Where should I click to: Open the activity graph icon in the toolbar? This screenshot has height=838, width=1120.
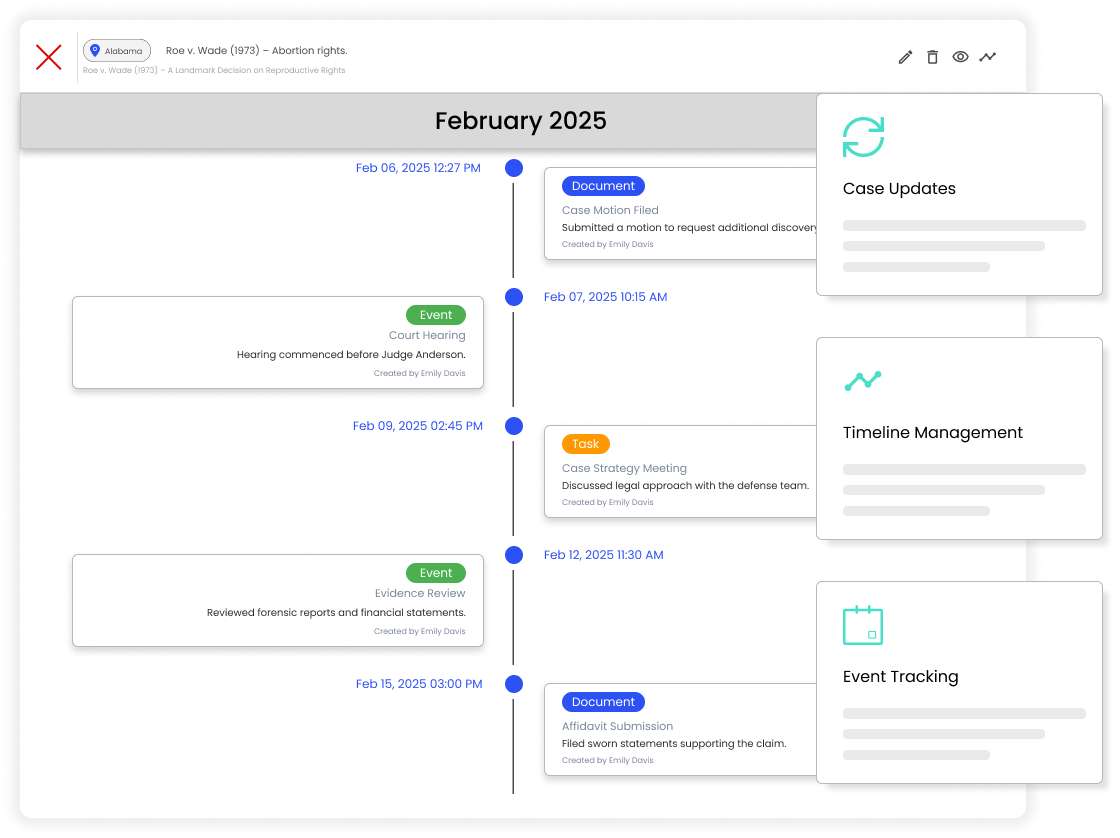click(x=988, y=57)
